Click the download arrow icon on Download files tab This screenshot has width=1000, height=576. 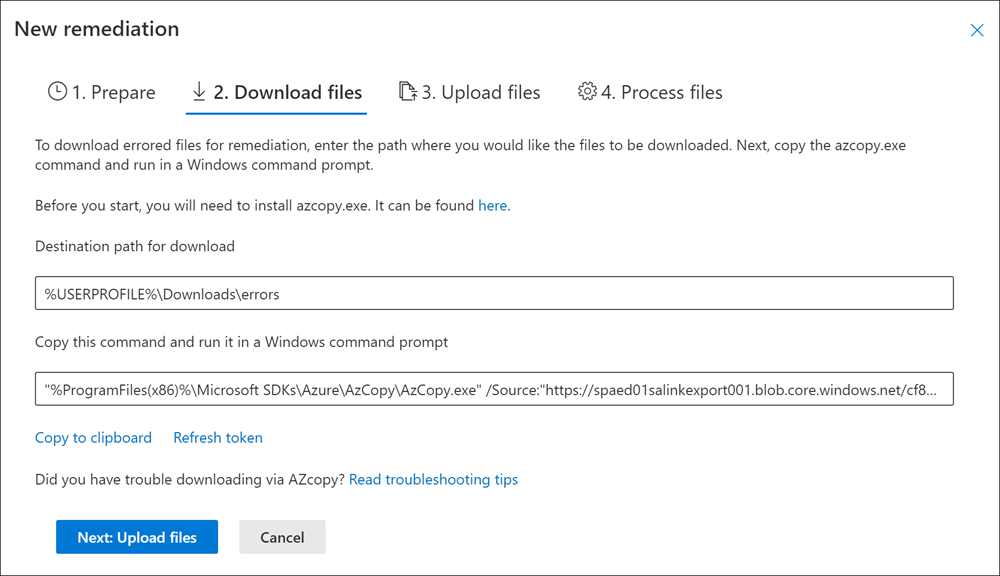198,92
